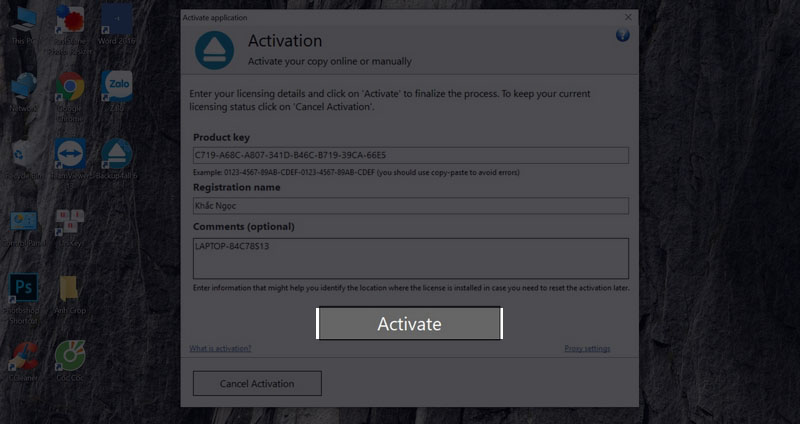Launch the Photoshop desktop shortcut
This screenshot has height=424, width=800.
23,299
